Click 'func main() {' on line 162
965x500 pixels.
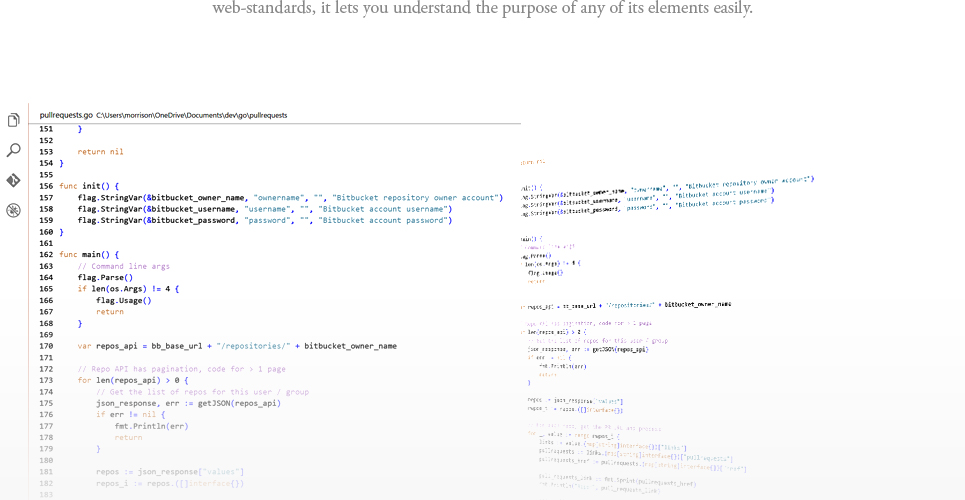coord(89,254)
